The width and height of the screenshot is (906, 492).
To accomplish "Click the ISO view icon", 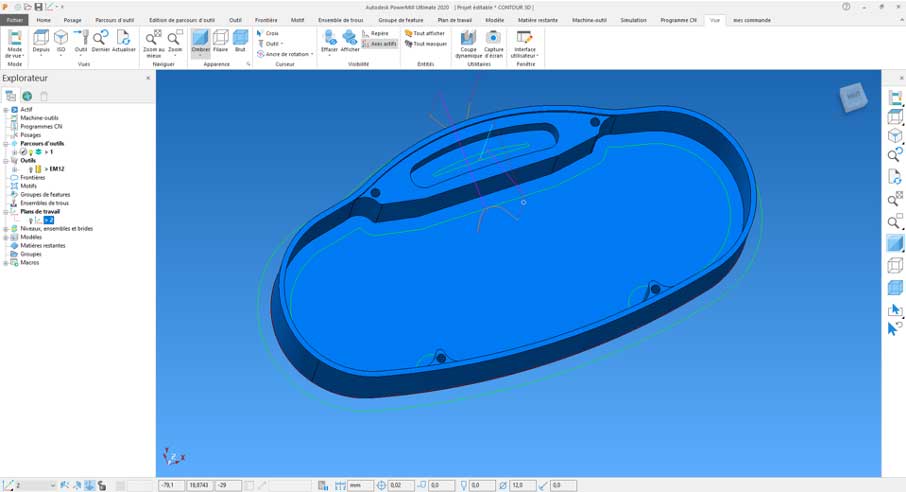I will coord(61,40).
